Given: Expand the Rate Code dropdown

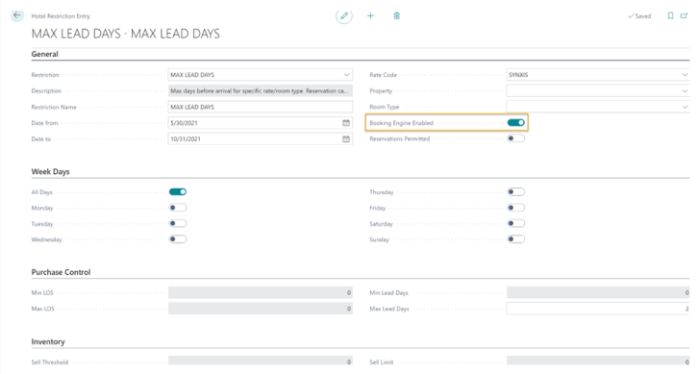Looking at the screenshot, I should pos(685,75).
